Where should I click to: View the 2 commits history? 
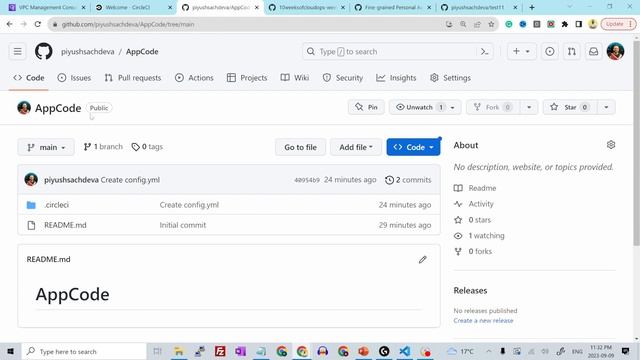coord(408,180)
